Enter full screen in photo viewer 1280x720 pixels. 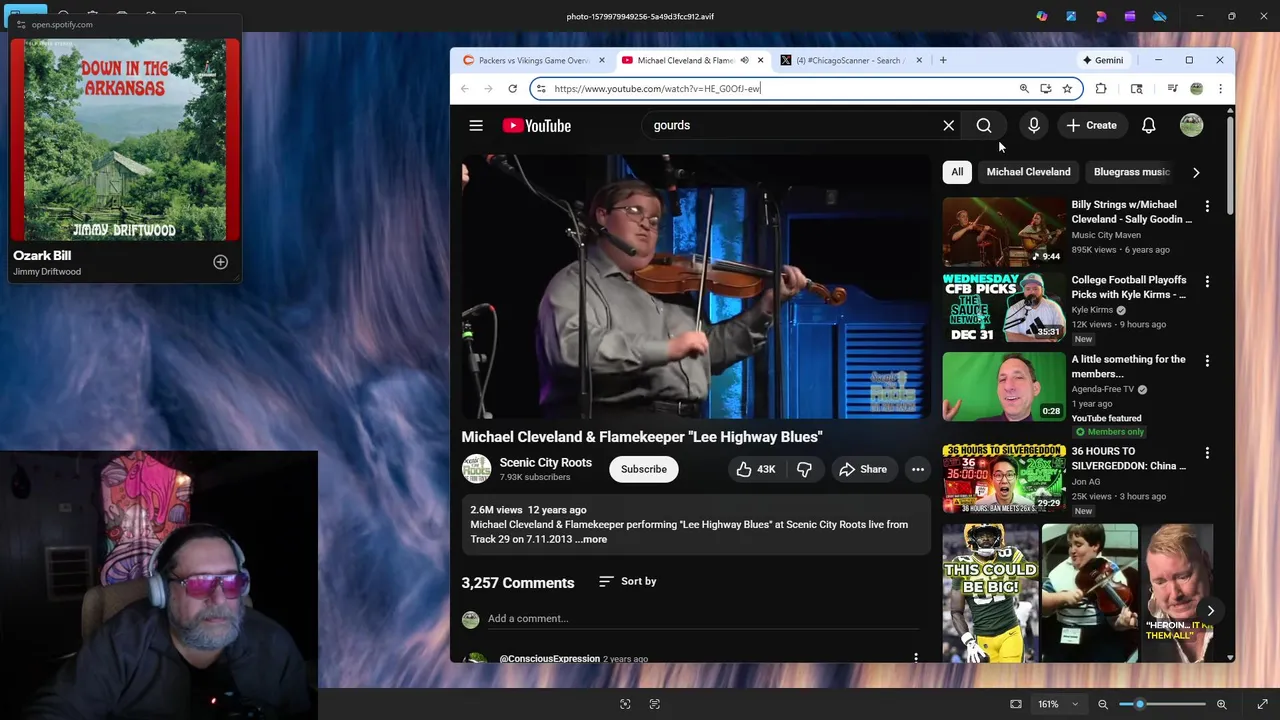[x=1262, y=704]
